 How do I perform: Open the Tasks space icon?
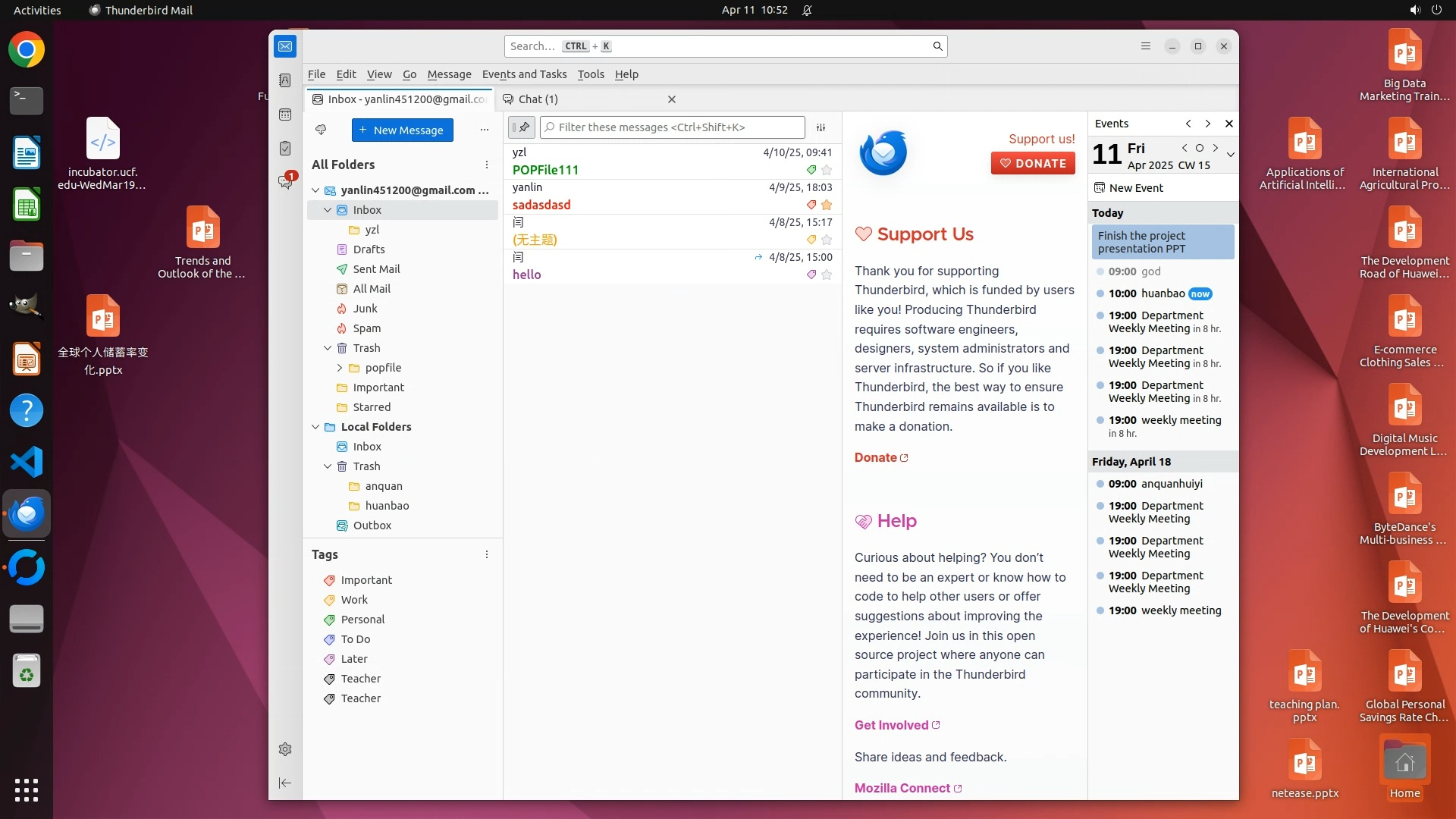[285, 149]
